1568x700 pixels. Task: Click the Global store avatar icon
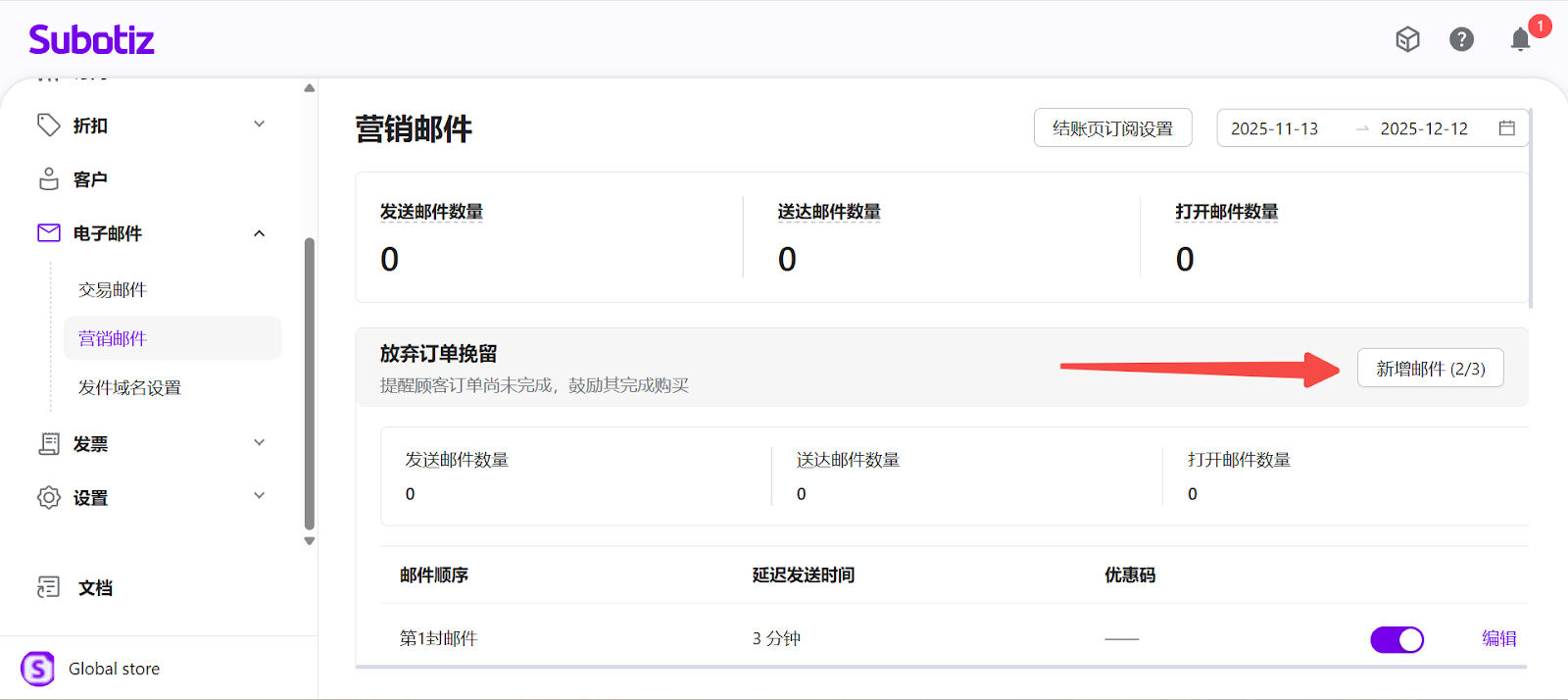38,669
